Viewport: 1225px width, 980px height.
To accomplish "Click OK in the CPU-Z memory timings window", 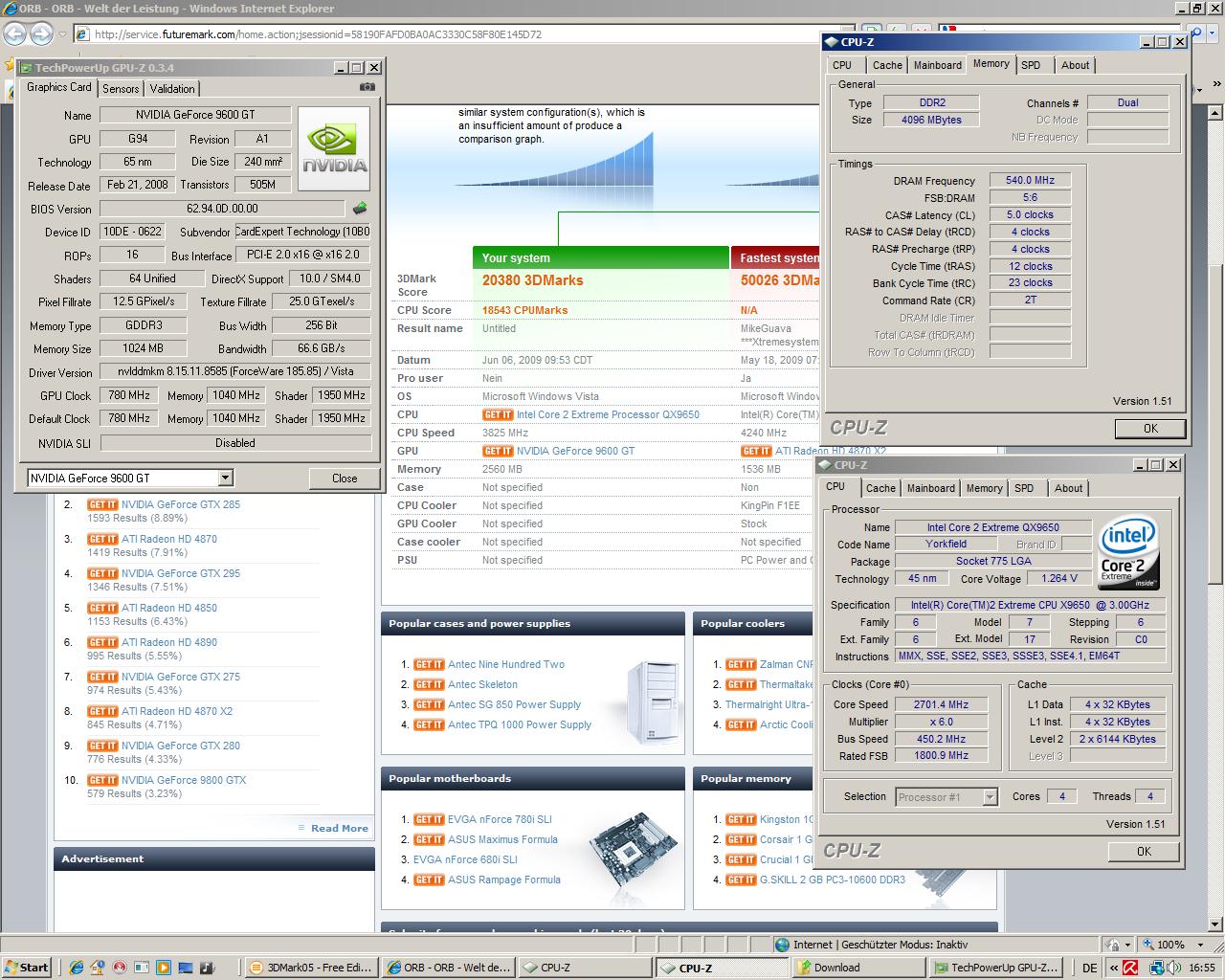I will tap(1150, 428).
